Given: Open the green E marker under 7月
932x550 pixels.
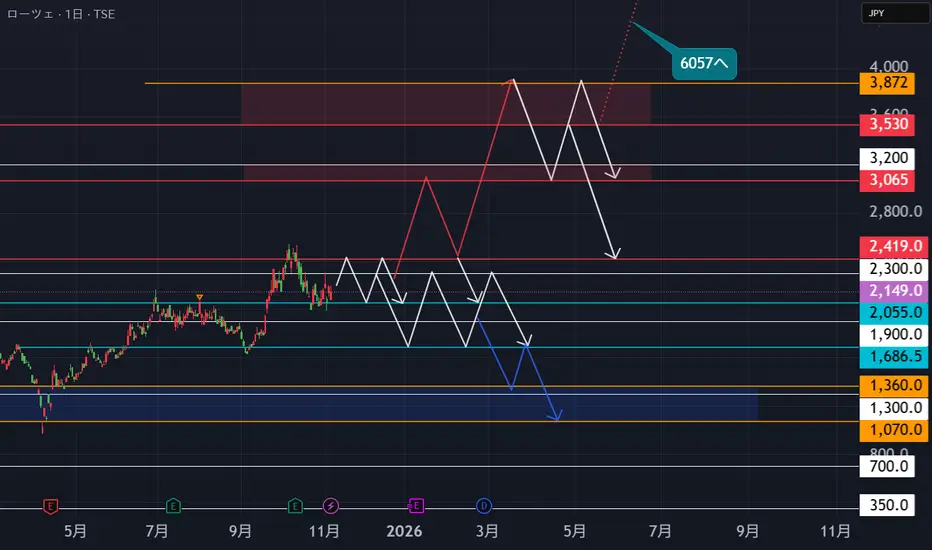Looking at the screenshot, I should 173,506.
